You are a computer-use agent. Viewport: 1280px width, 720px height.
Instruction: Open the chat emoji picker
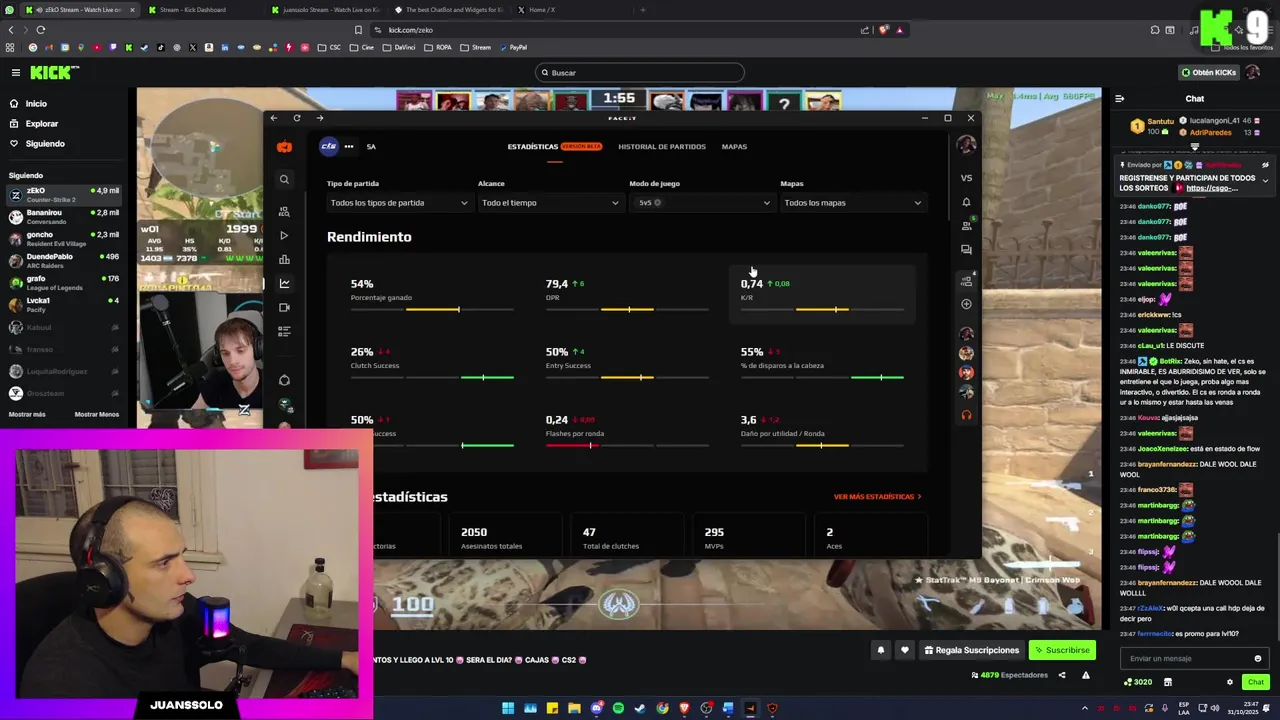(1258, 658)
